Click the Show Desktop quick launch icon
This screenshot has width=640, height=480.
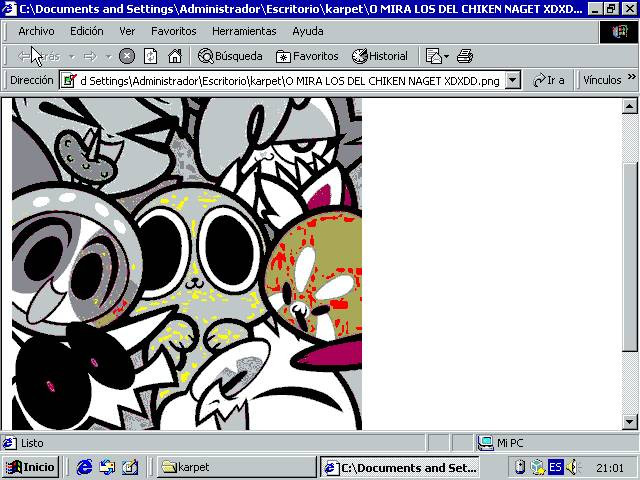(x=130, y=467)
